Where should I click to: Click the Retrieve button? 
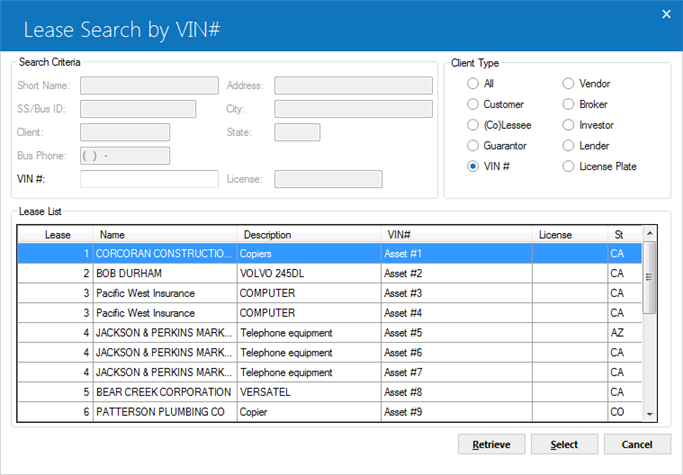(x=491, y=444)
